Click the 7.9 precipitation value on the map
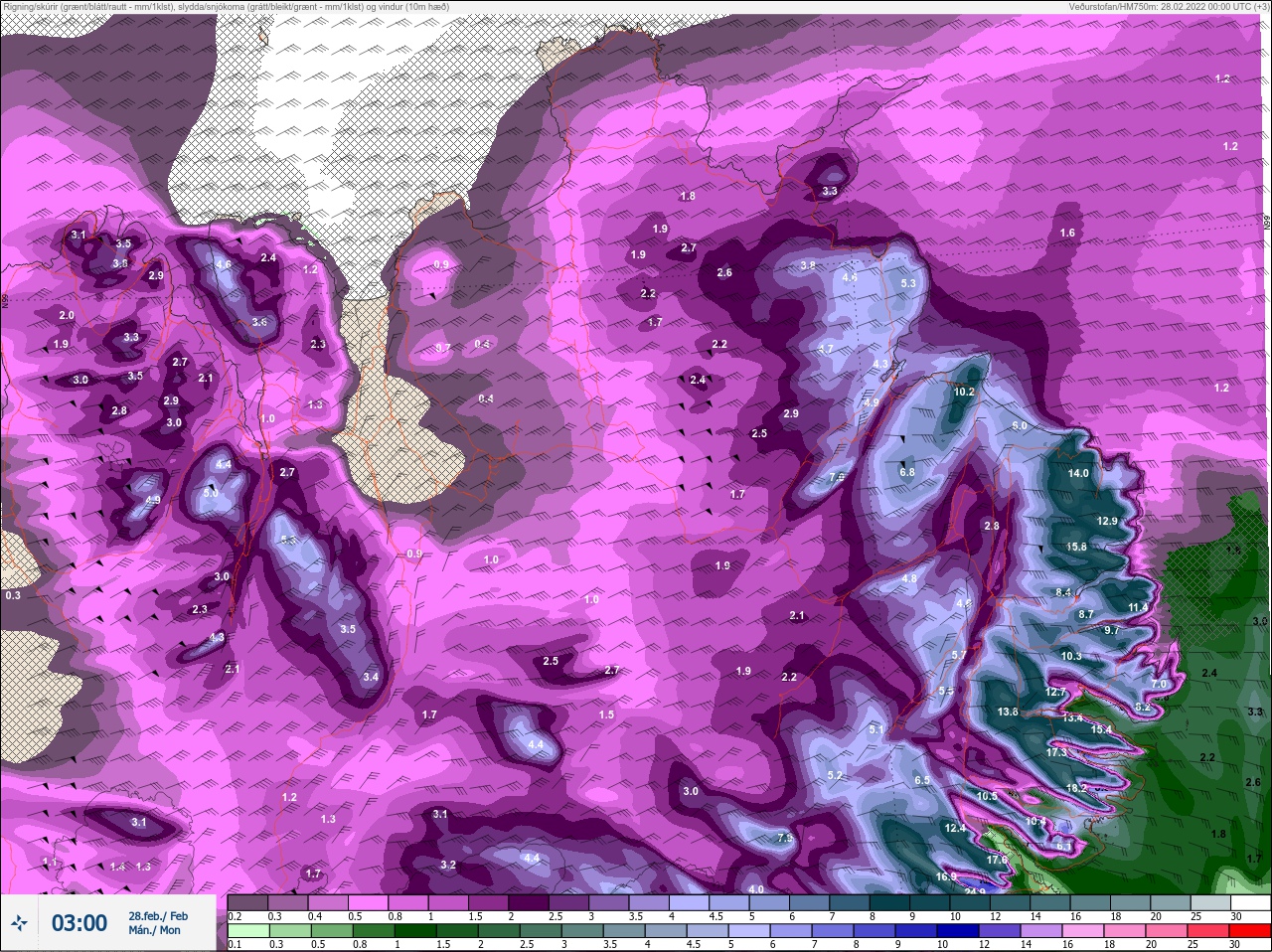1272x952 pixels. [x=785, y=839]
